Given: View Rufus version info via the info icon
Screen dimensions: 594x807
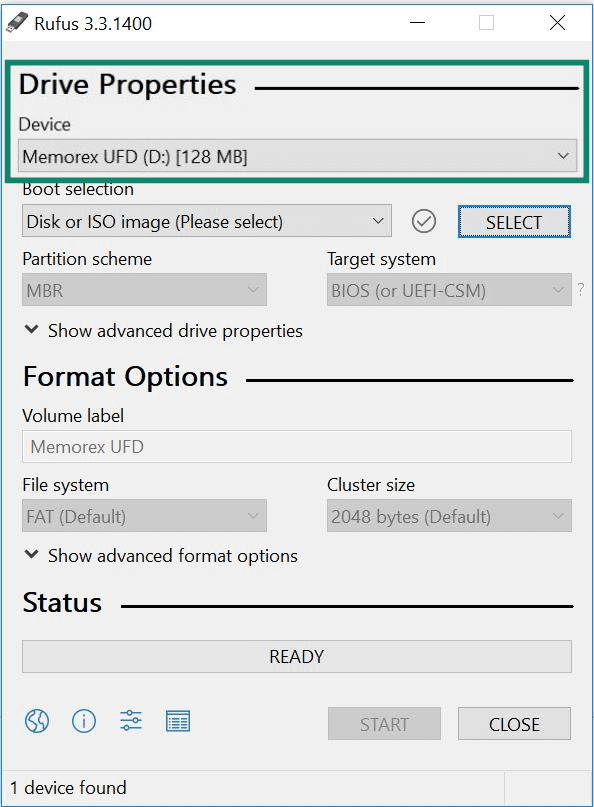Looking at the screenshot, I should point(83,721).
